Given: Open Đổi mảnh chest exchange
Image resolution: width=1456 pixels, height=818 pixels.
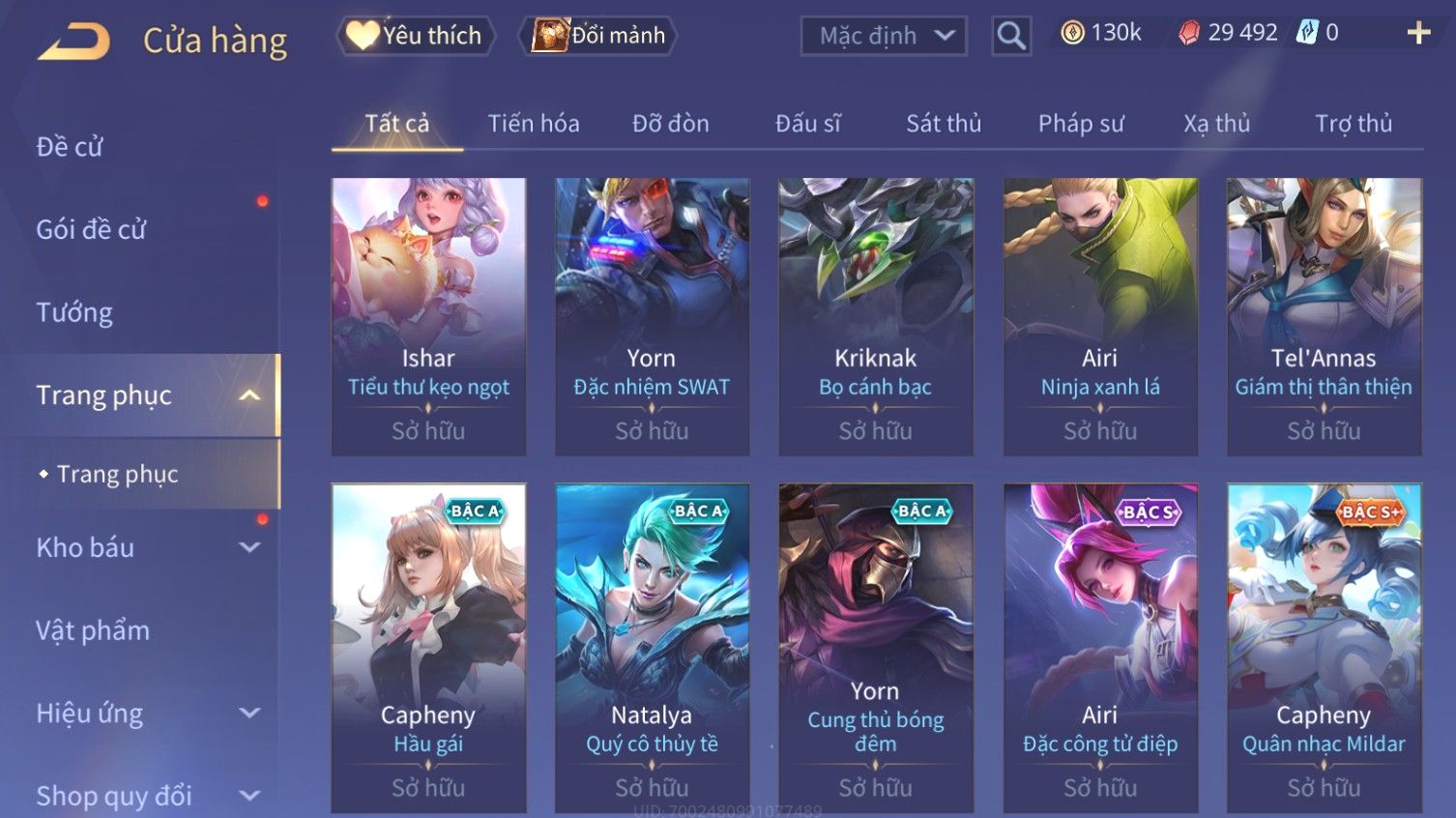Looking at the screenshot, I should 597,36.
